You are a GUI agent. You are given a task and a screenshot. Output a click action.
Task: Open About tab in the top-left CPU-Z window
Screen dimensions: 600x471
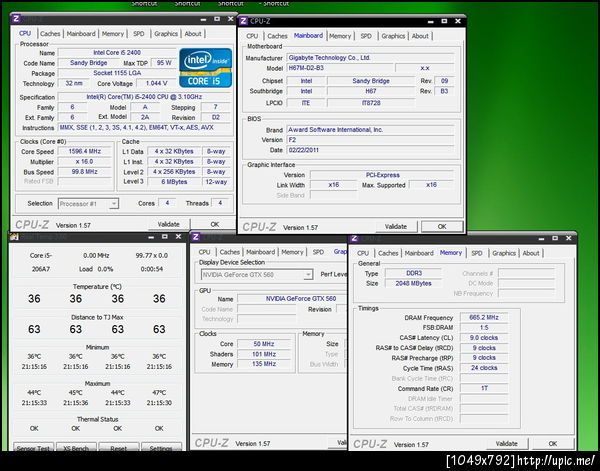coord(193,34)
